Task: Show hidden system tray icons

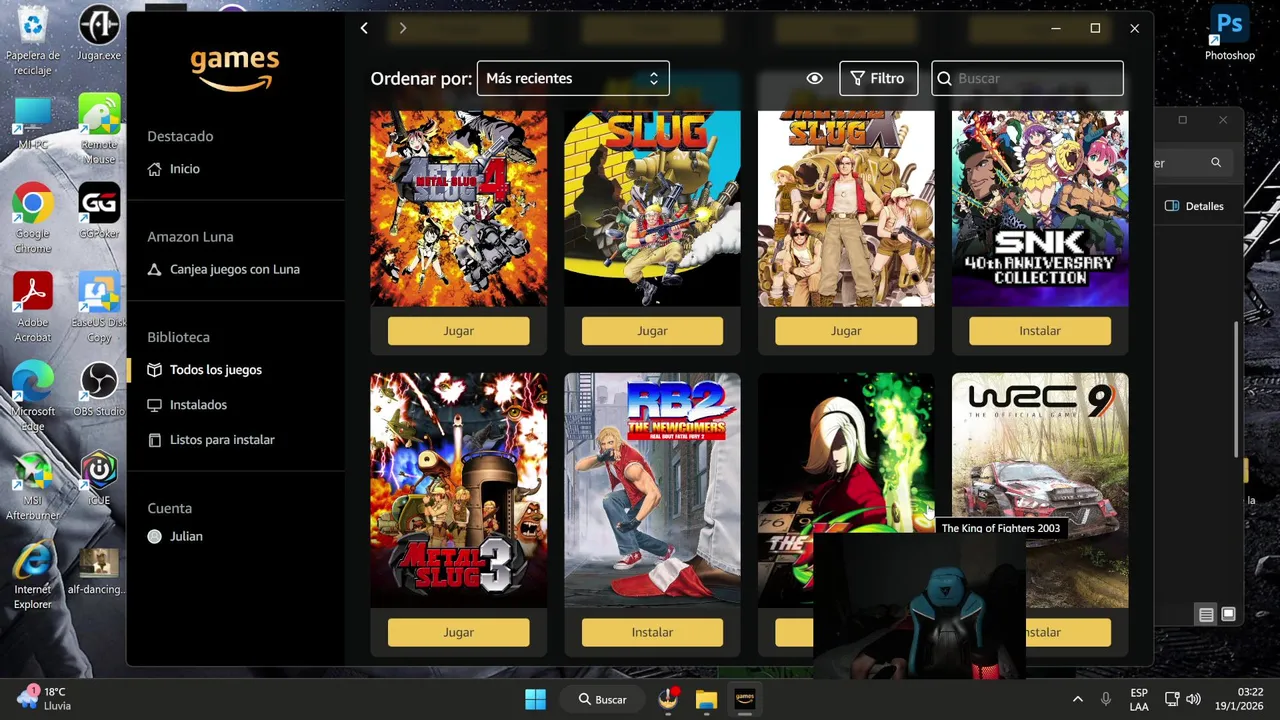Action: pyautogui.click(x=1077, y=699)
